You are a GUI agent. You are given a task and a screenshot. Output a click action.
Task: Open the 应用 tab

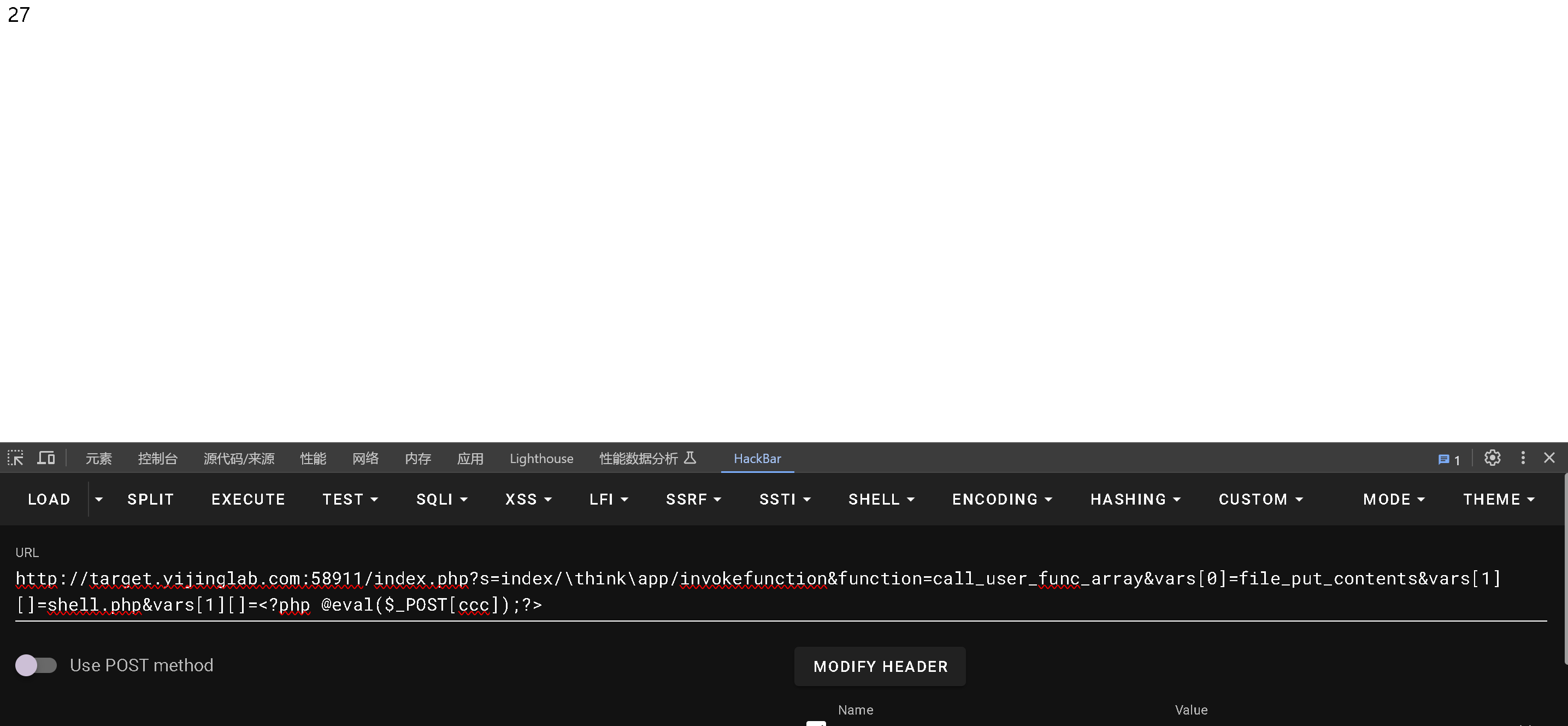point(470,459)
